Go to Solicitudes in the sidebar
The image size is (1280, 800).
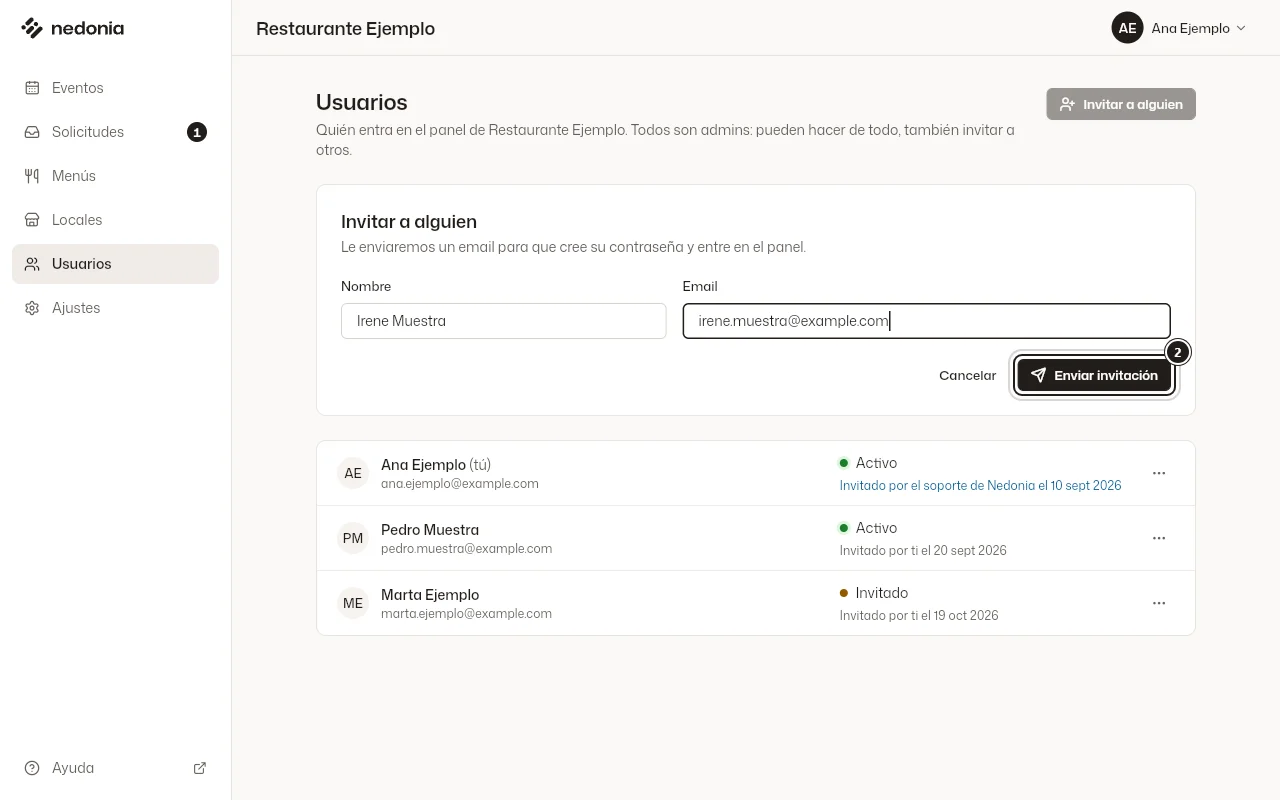pos(115,132)
